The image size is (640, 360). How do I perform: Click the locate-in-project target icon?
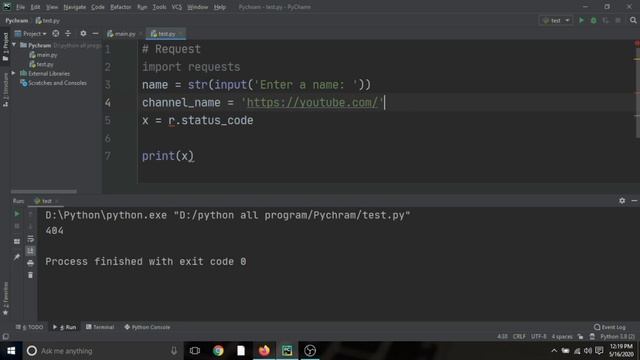click(x=56, y=33)
